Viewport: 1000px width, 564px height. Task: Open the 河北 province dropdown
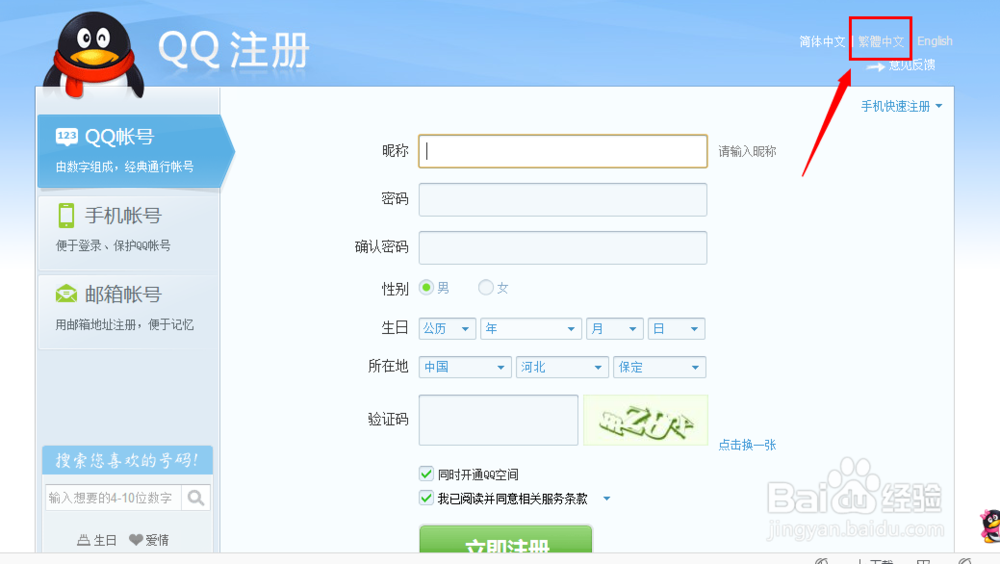[x=562, y=367]
